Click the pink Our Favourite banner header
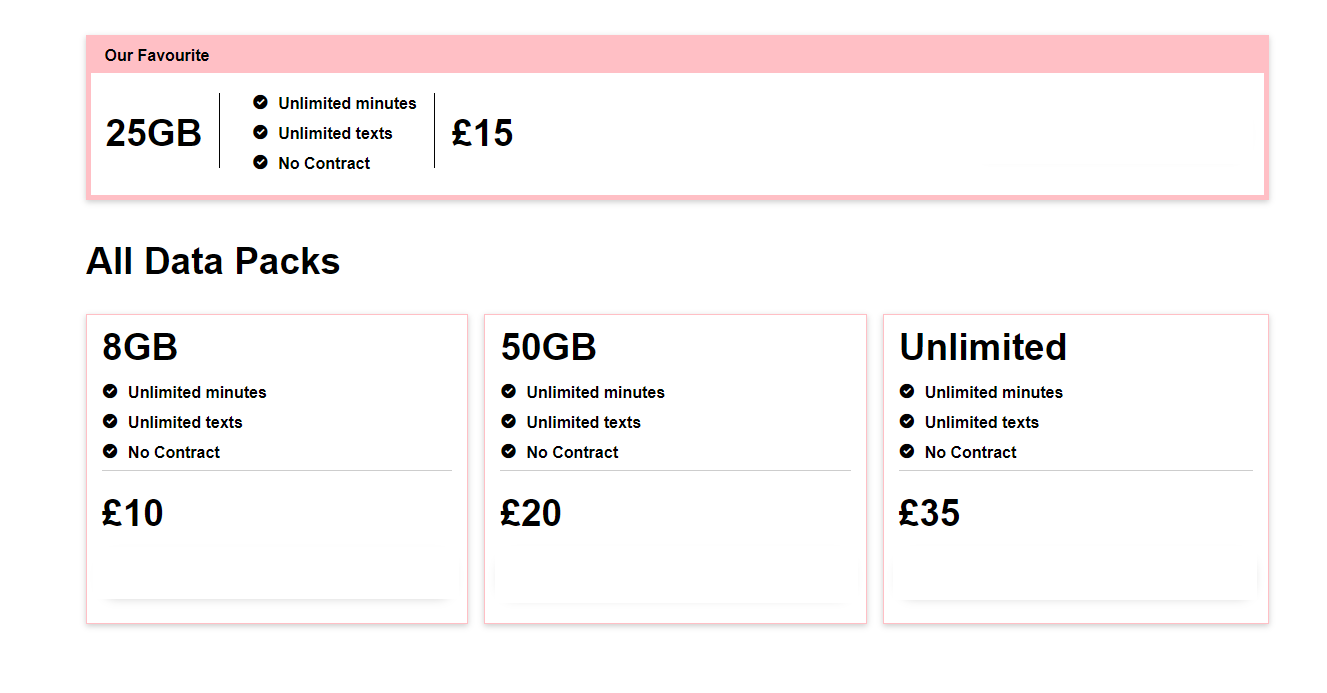 click(677, 55)
